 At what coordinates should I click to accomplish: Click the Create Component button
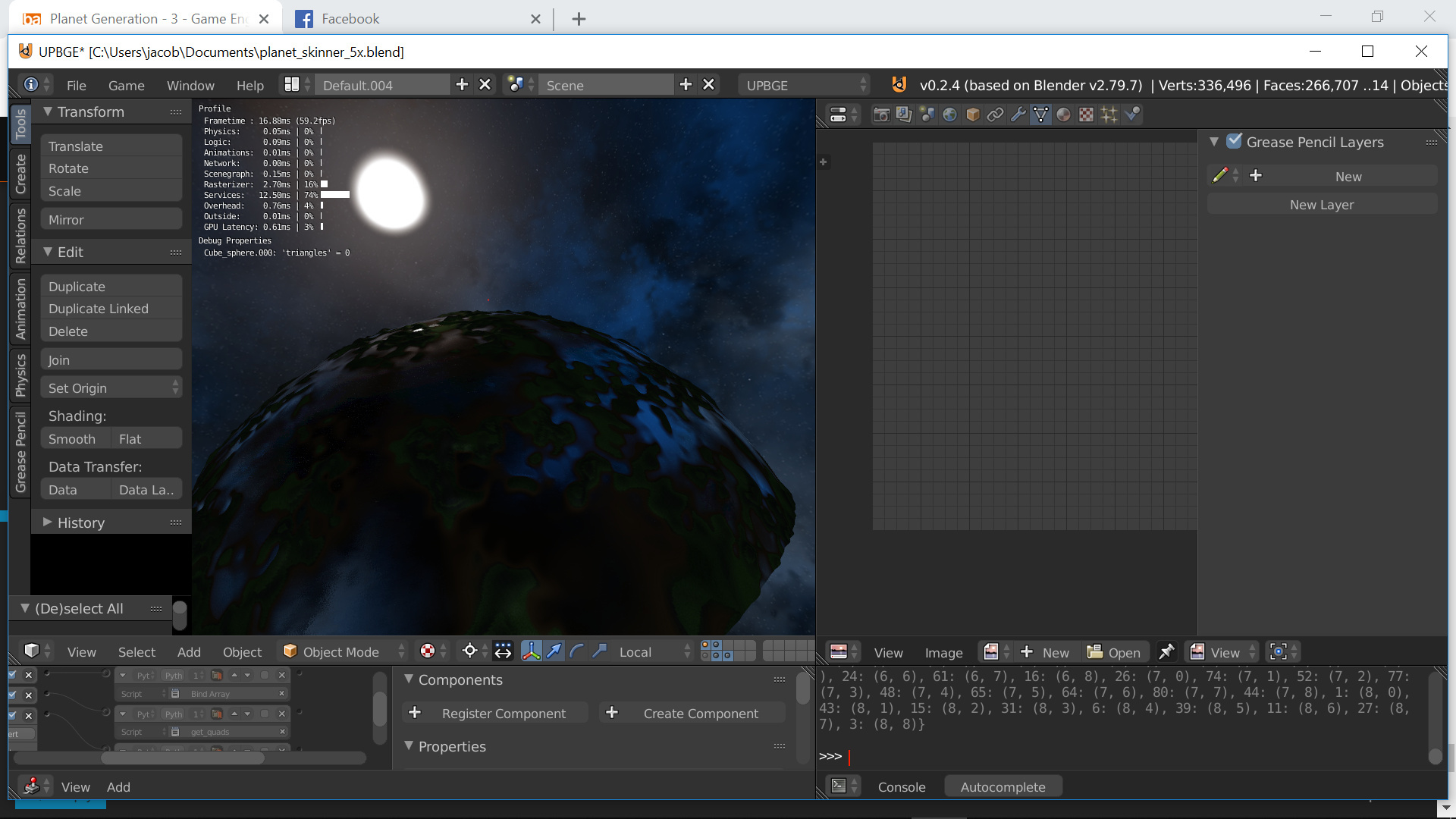click(692, 713)
